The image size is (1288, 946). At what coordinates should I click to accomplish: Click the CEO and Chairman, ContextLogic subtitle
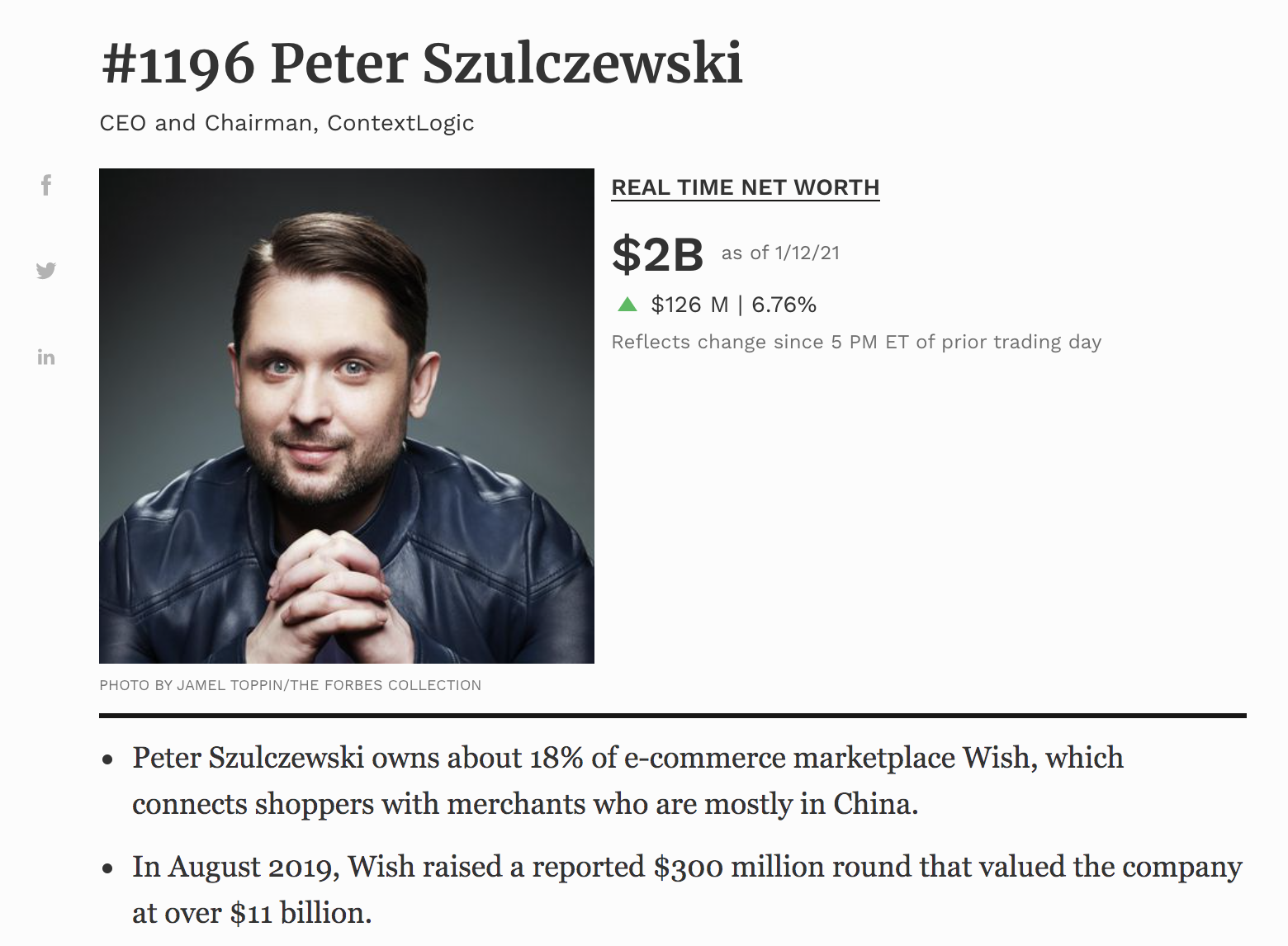tap(286, 123)
